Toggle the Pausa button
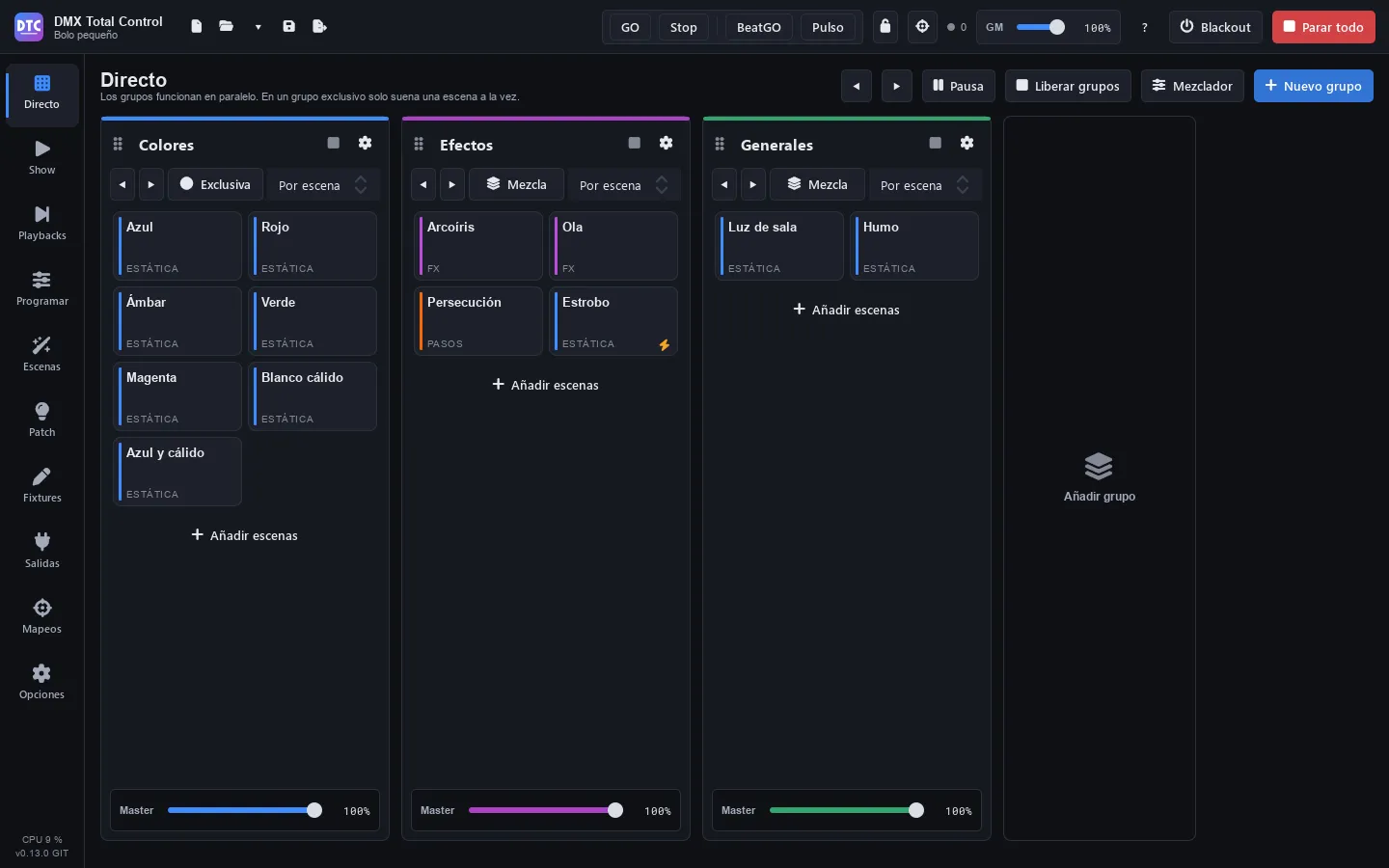Screen dimensions: 1389x868 [958, 86]
